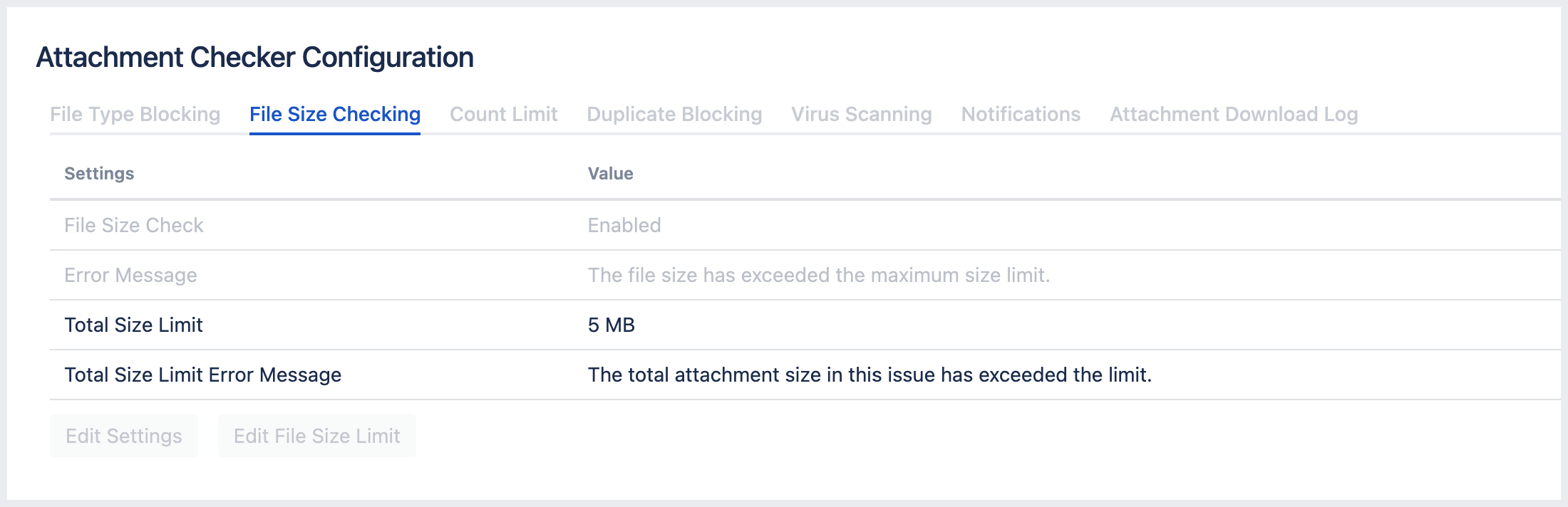Click the Attachment Checker Configuration heading
Screen dimensions: 1568x507
pyautogui.click(x=254, y=58)
